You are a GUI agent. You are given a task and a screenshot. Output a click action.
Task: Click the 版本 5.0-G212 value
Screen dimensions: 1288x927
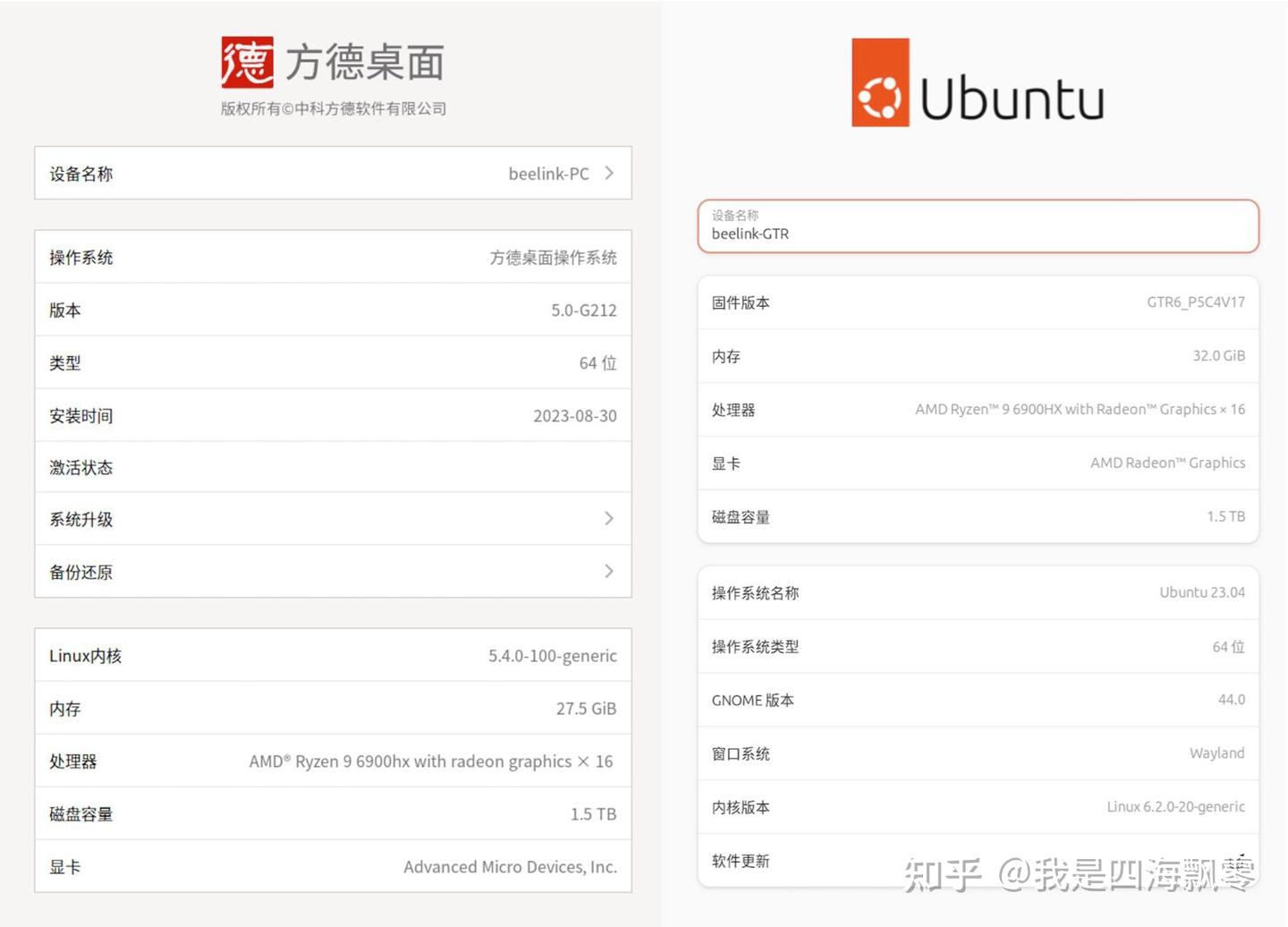pyautogui.click(x=584, y=310)
